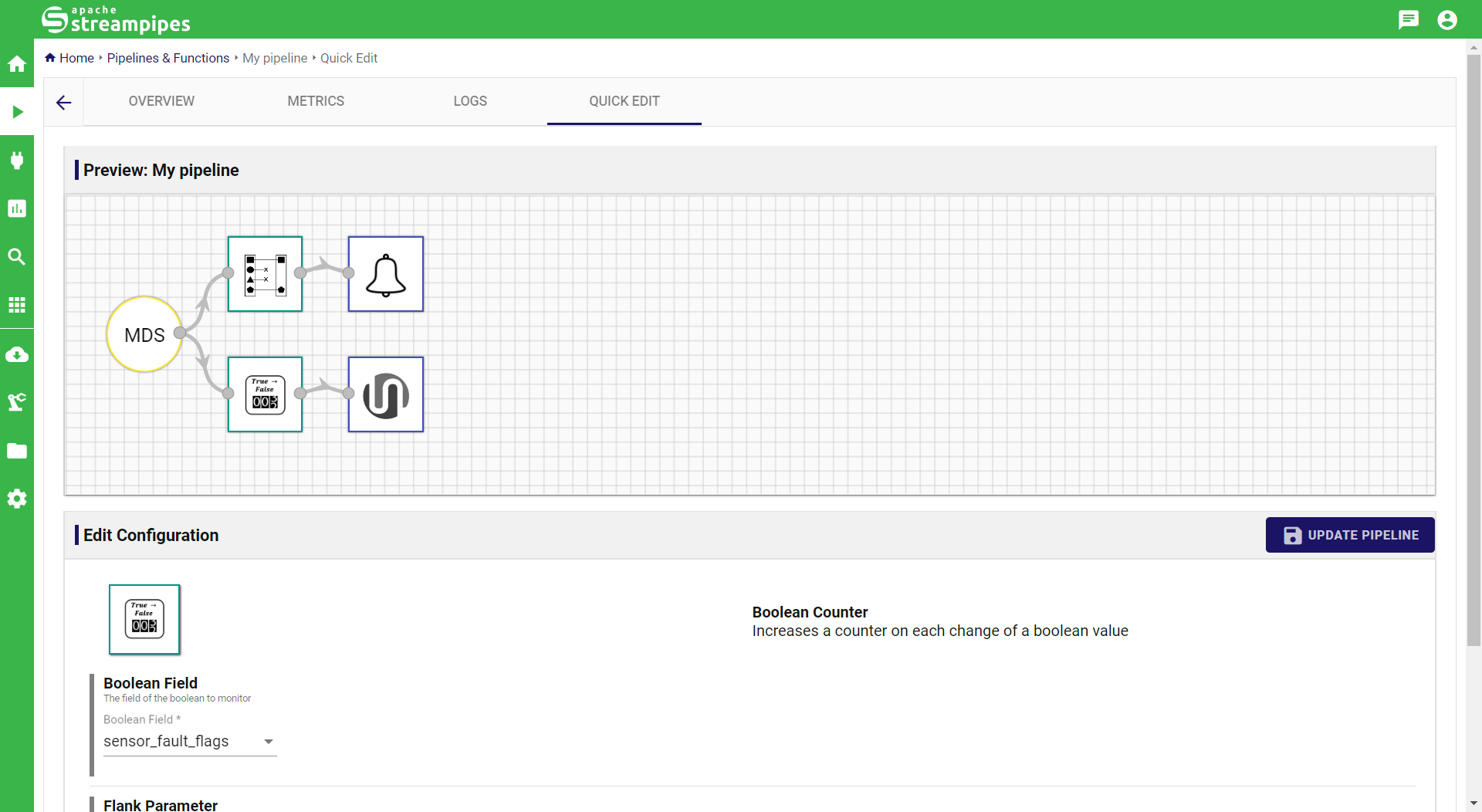The width and height of the screenshot is (1482, 812).
Task: Go to Pipelines & Functions breadcrumb
Action: [167, 58]
